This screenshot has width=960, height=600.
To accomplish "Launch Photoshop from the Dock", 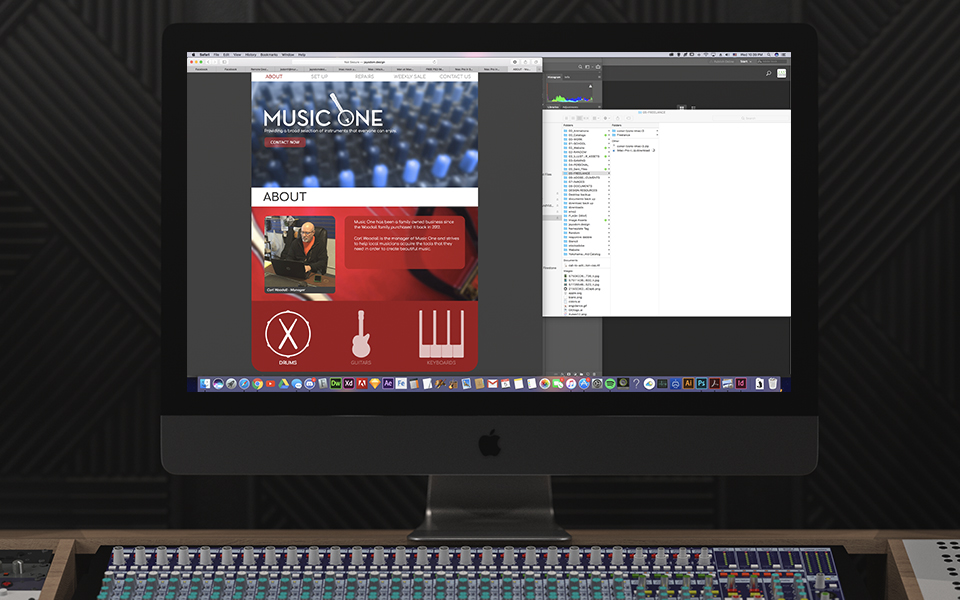I will click(x=702, y=383).
